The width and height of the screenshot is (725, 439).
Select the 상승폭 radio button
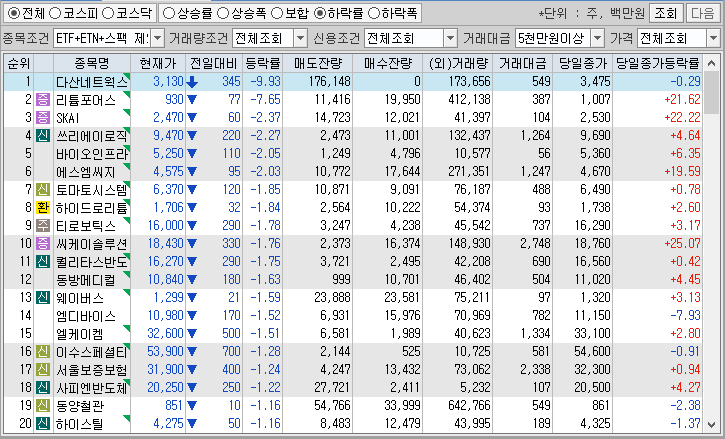[x=223, y=13]
